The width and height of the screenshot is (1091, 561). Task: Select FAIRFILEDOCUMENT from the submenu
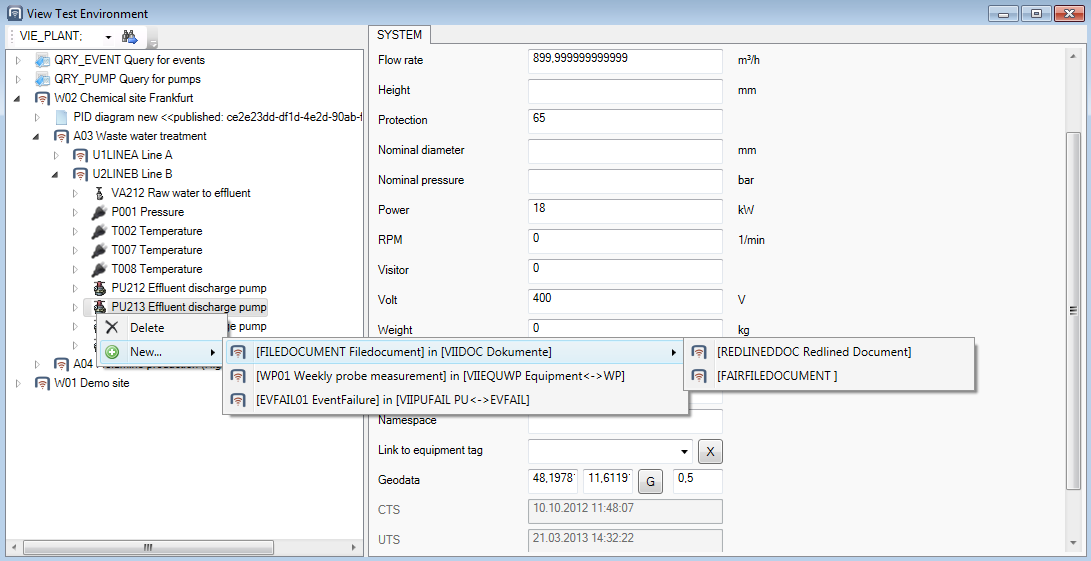pos(776,376)
